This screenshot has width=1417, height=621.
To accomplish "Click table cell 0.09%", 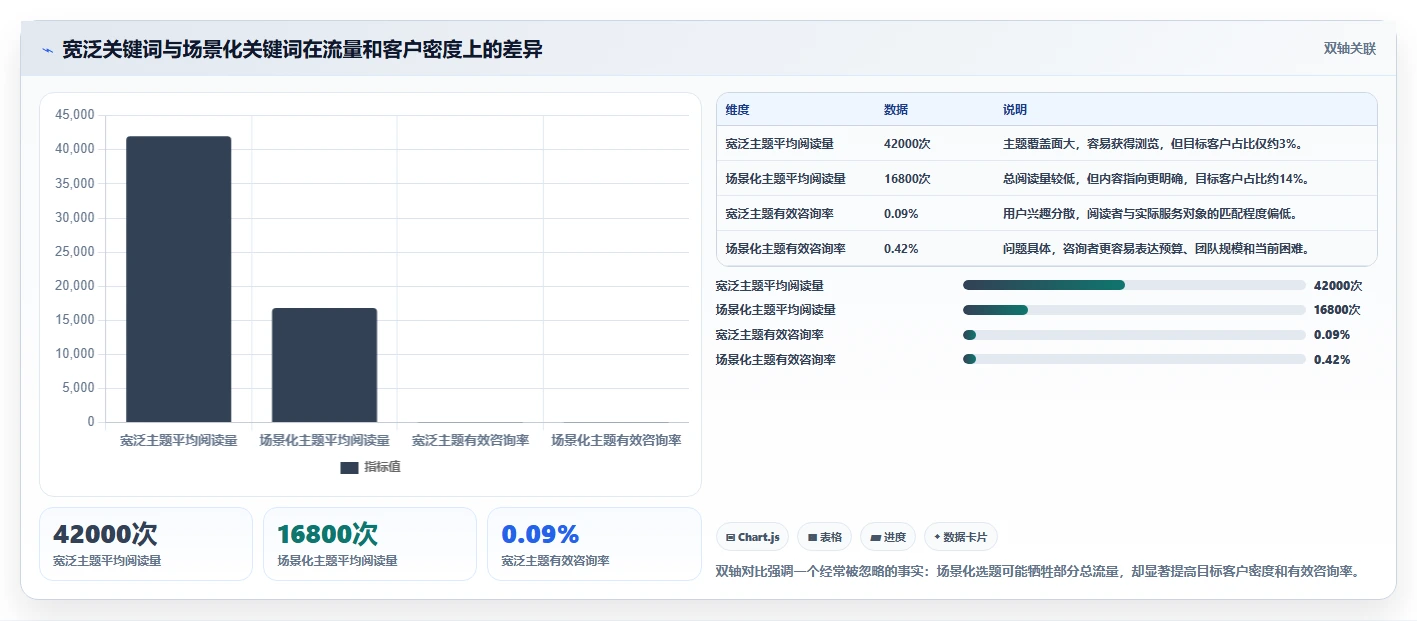I will point(901,214).
